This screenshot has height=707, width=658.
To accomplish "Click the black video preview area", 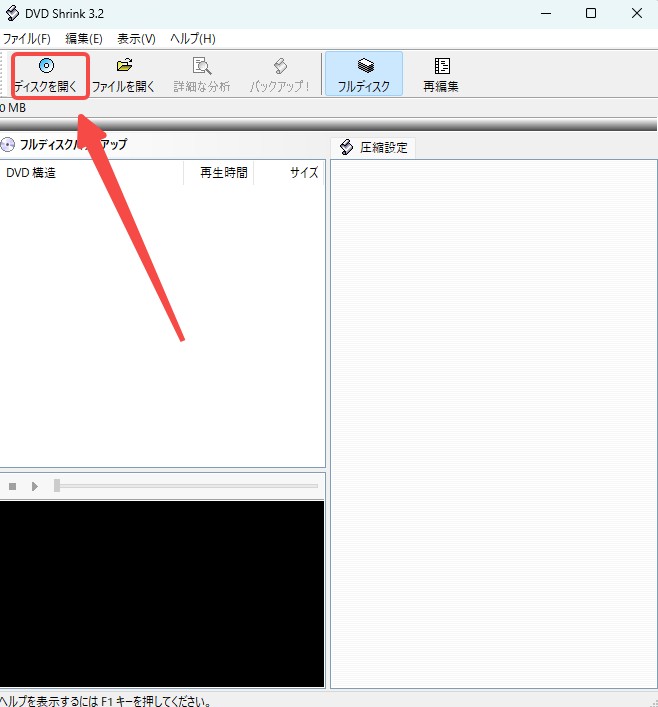I will point(162,594).
